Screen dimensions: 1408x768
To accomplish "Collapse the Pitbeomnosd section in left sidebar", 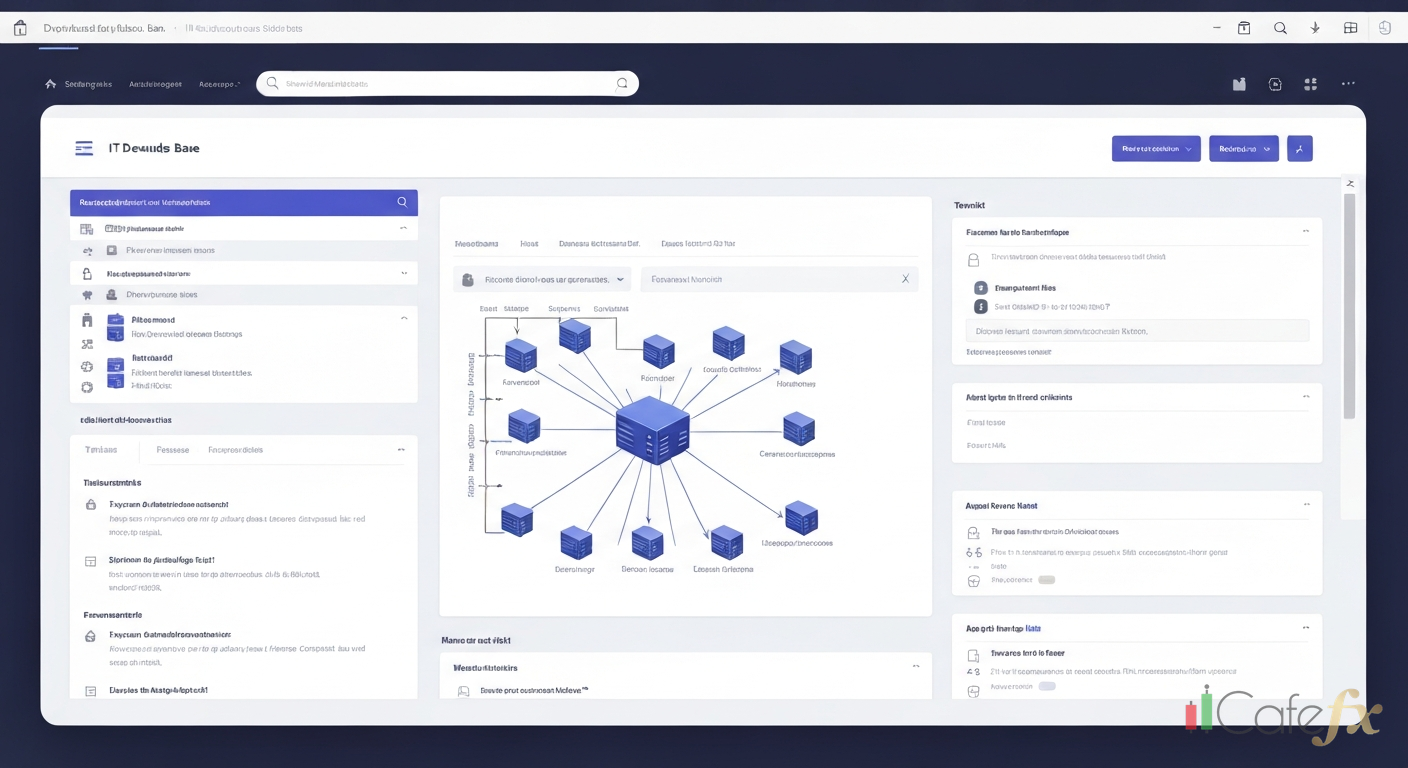I will [403, 318].
